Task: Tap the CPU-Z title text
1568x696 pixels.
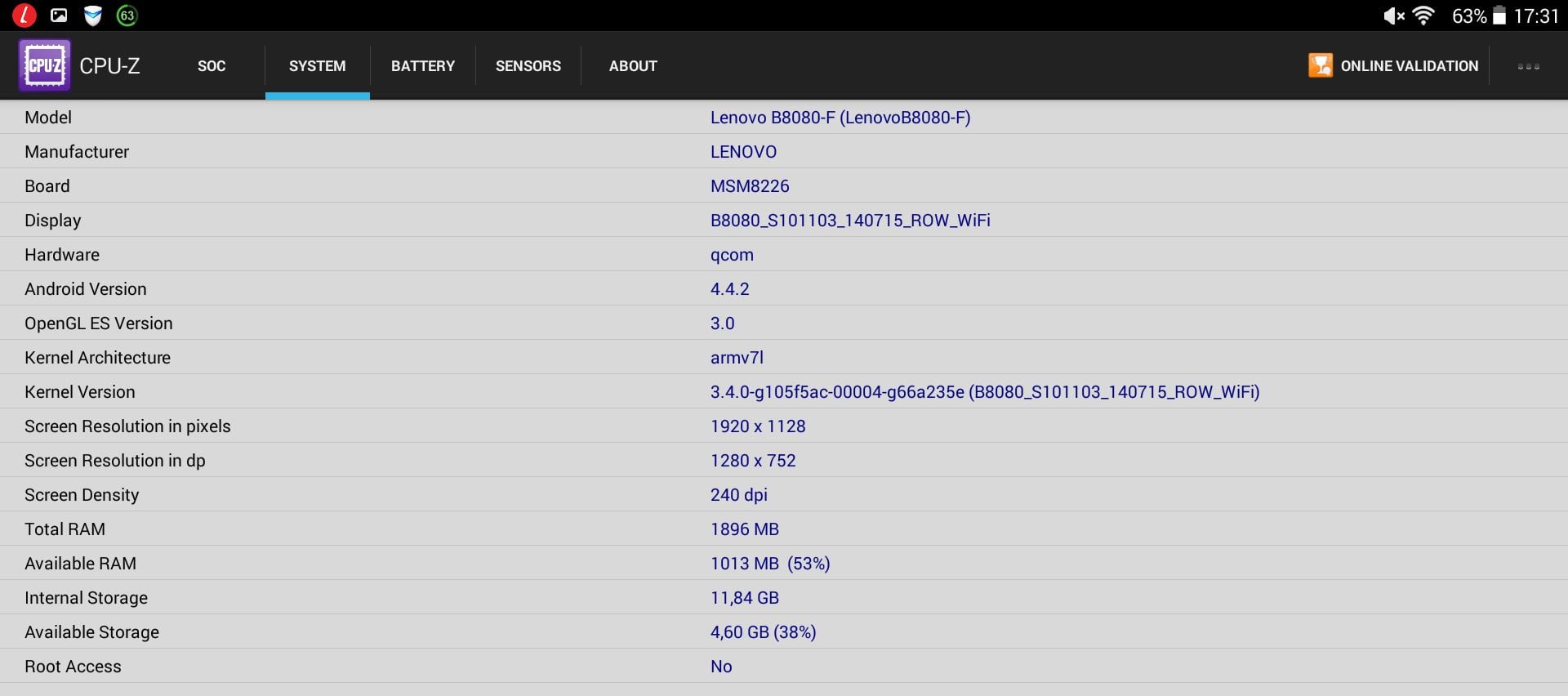Action: 109,66
